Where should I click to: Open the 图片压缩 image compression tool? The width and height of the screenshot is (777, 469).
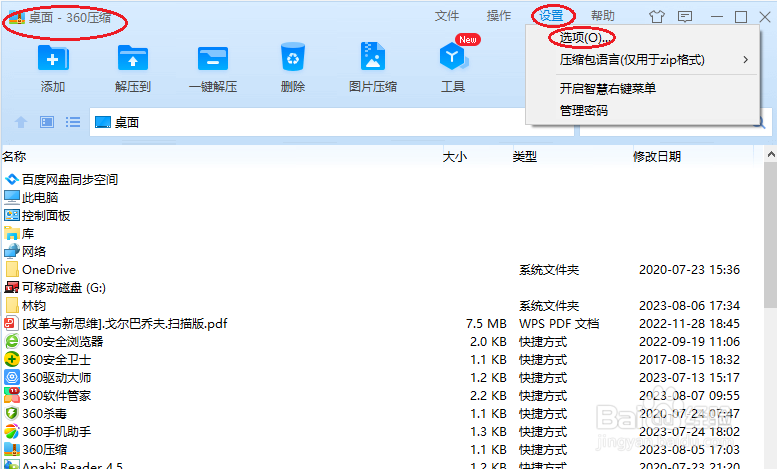tap(373, 57)
